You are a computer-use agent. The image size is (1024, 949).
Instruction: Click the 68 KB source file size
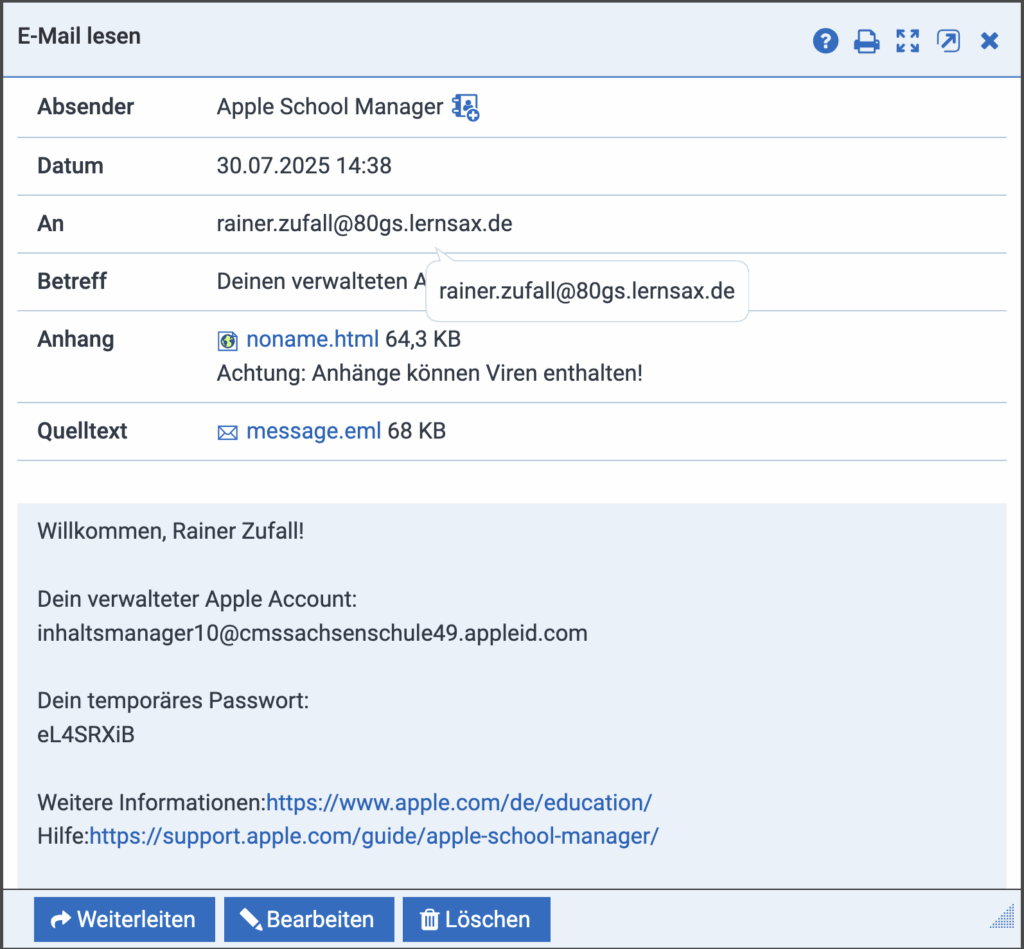(x=417, y=431)
